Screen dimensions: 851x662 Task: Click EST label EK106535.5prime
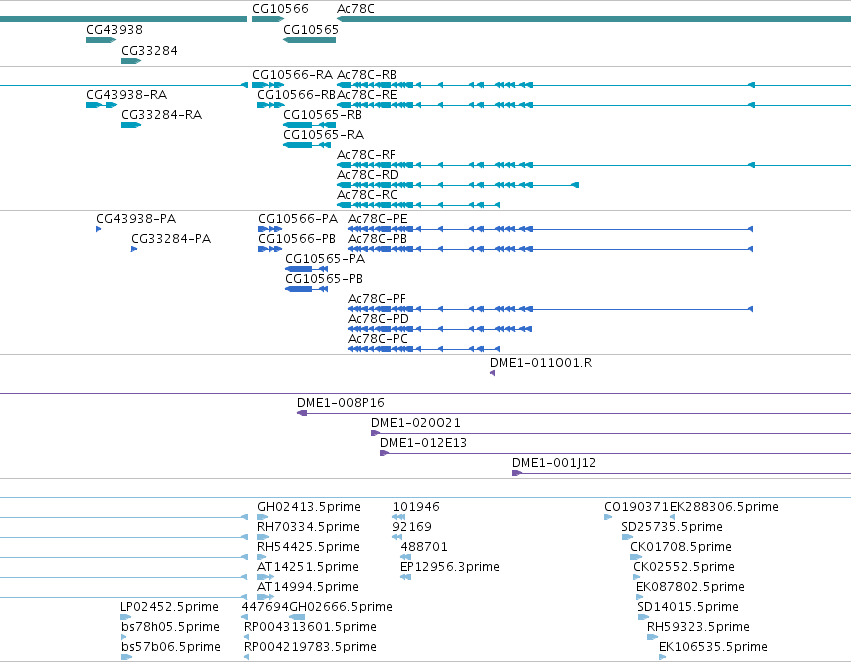click(x=713, y=647)
